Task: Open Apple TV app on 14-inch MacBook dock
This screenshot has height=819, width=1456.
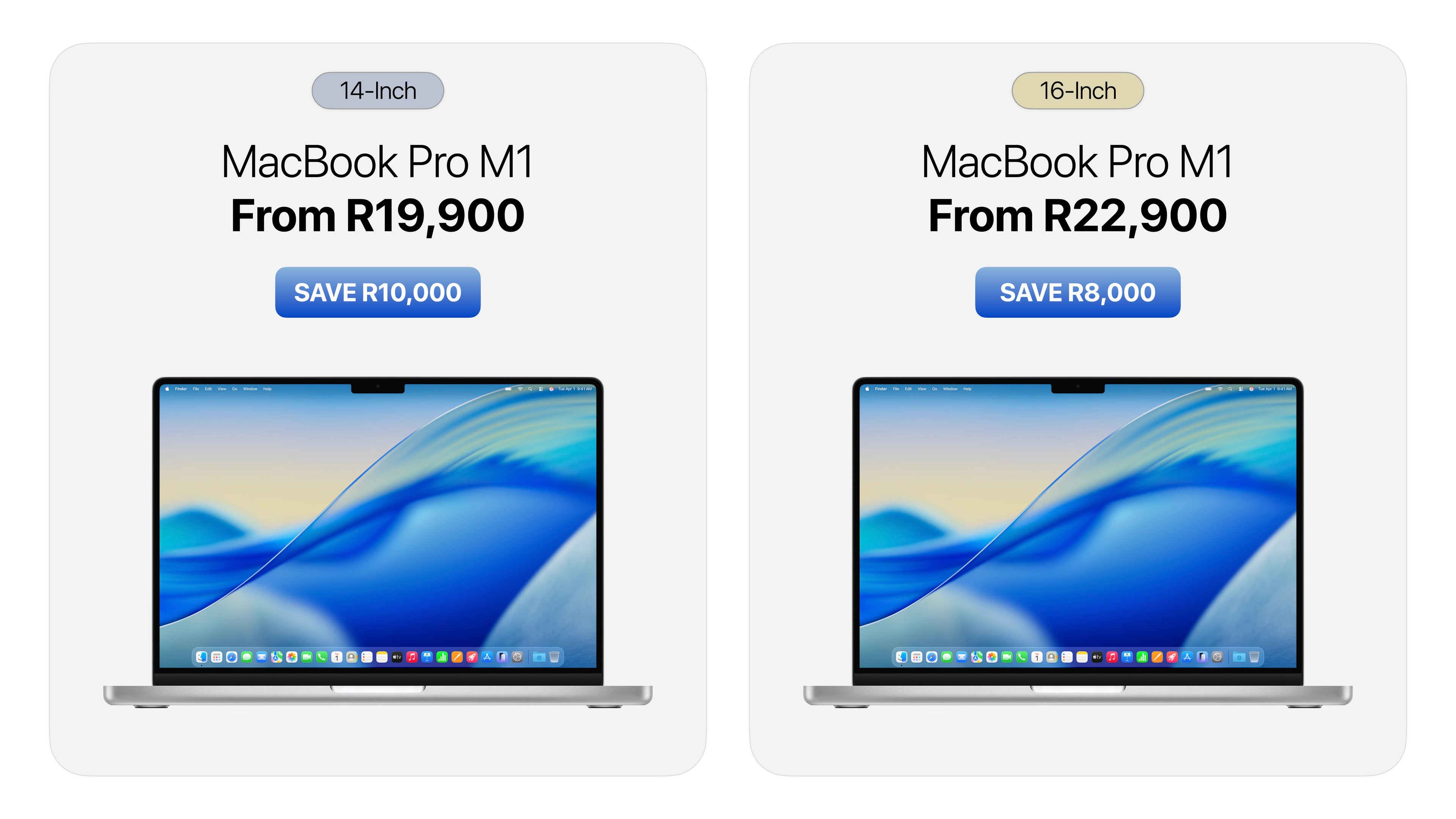Action: pos(397,657)
